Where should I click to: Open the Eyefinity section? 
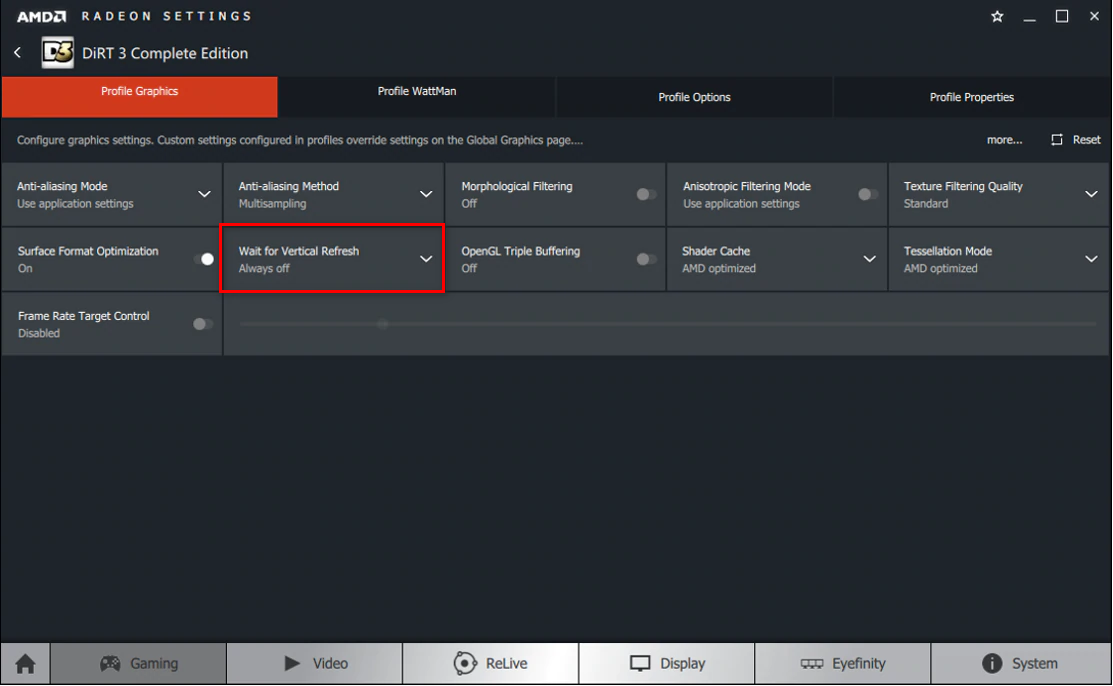point(843,663)
